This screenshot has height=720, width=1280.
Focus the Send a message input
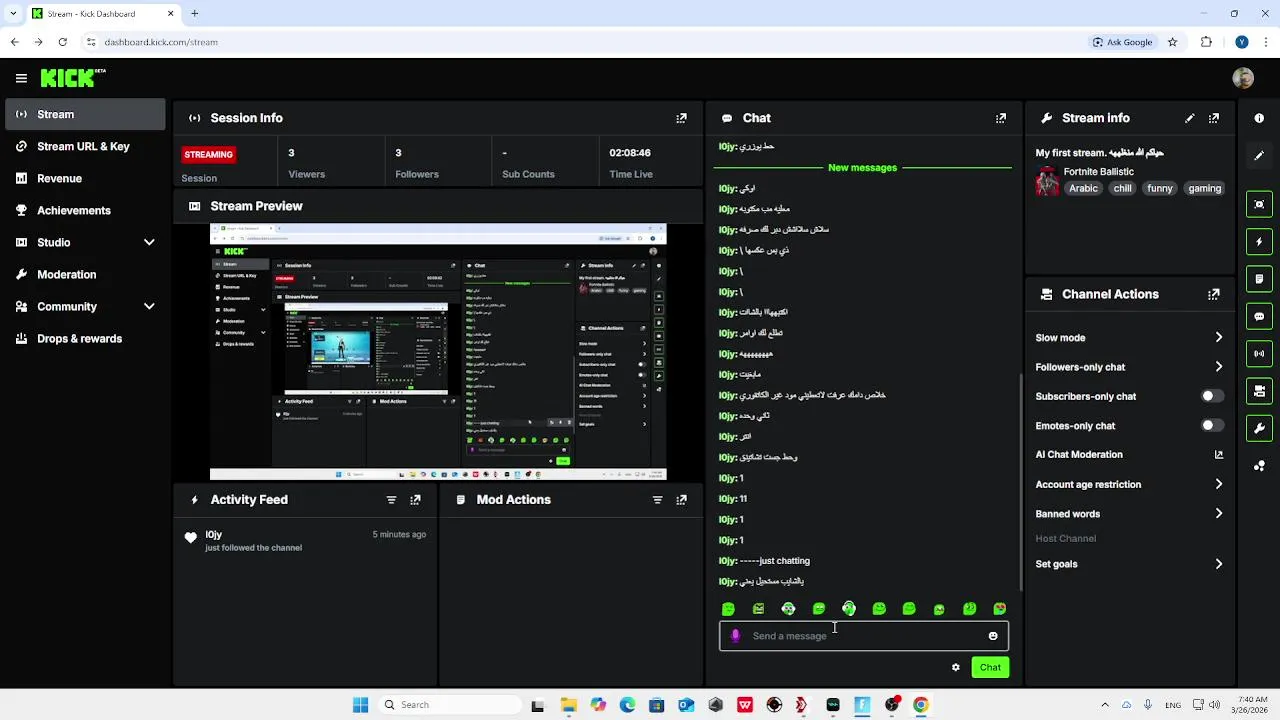point(864,636)
